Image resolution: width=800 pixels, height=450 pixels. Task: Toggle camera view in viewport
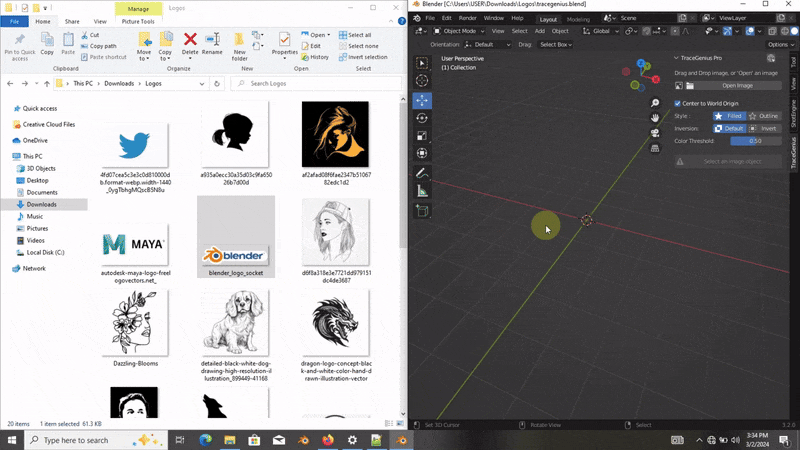tap(655, 132)
